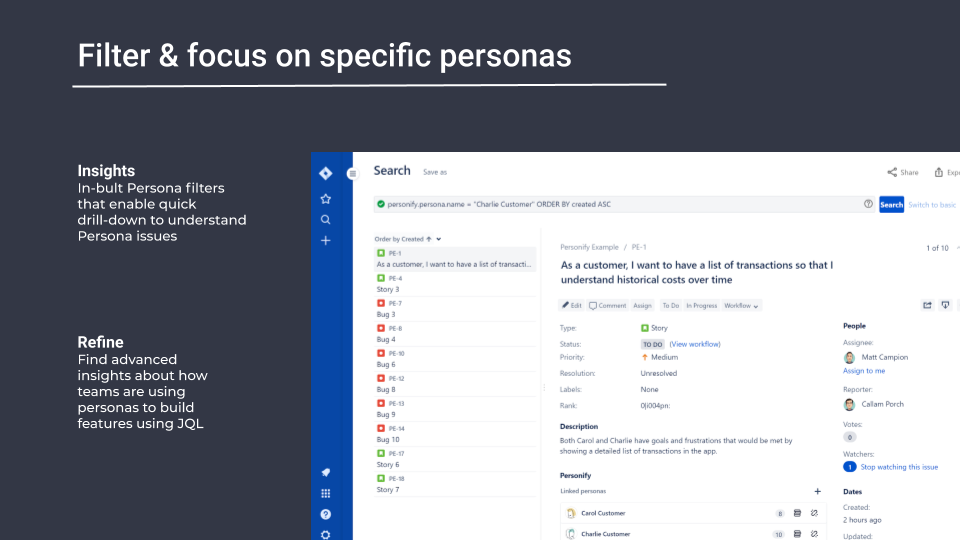Click Callam Porch reporter name
Viewport: 960px width, 540px height.
tap(882, 404)
